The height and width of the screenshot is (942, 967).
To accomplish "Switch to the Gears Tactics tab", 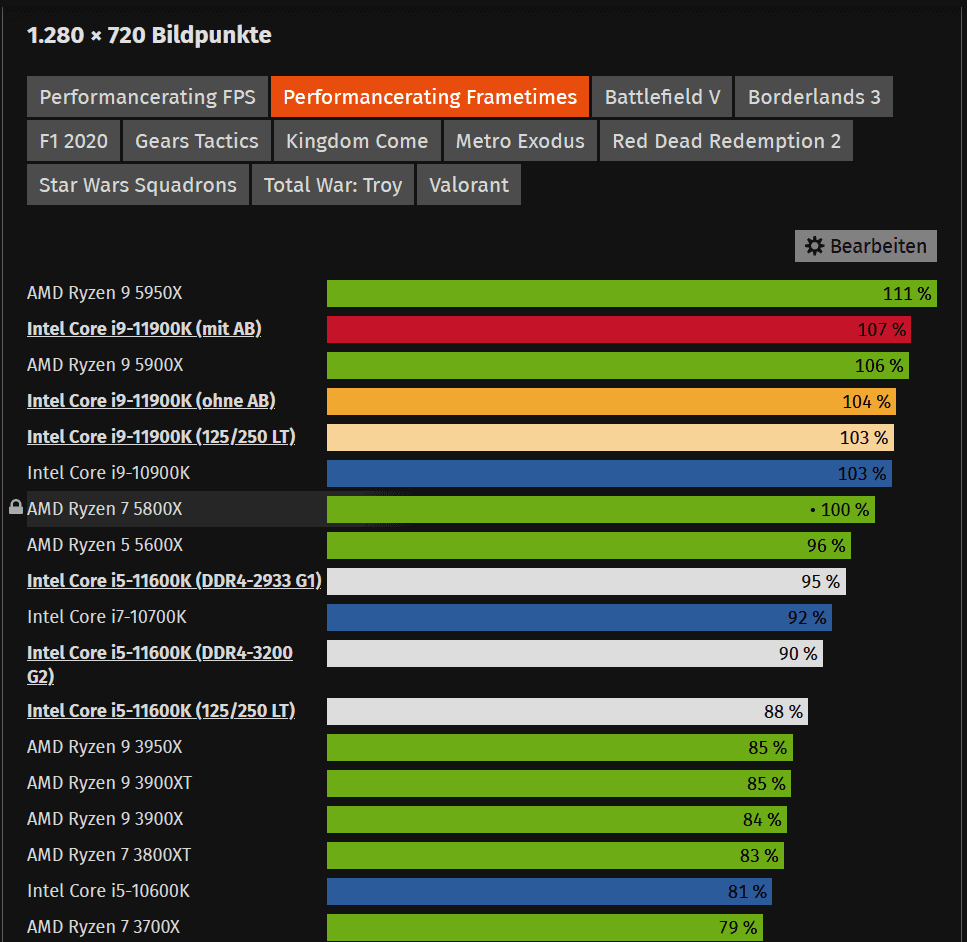I will tap(197, 141).
